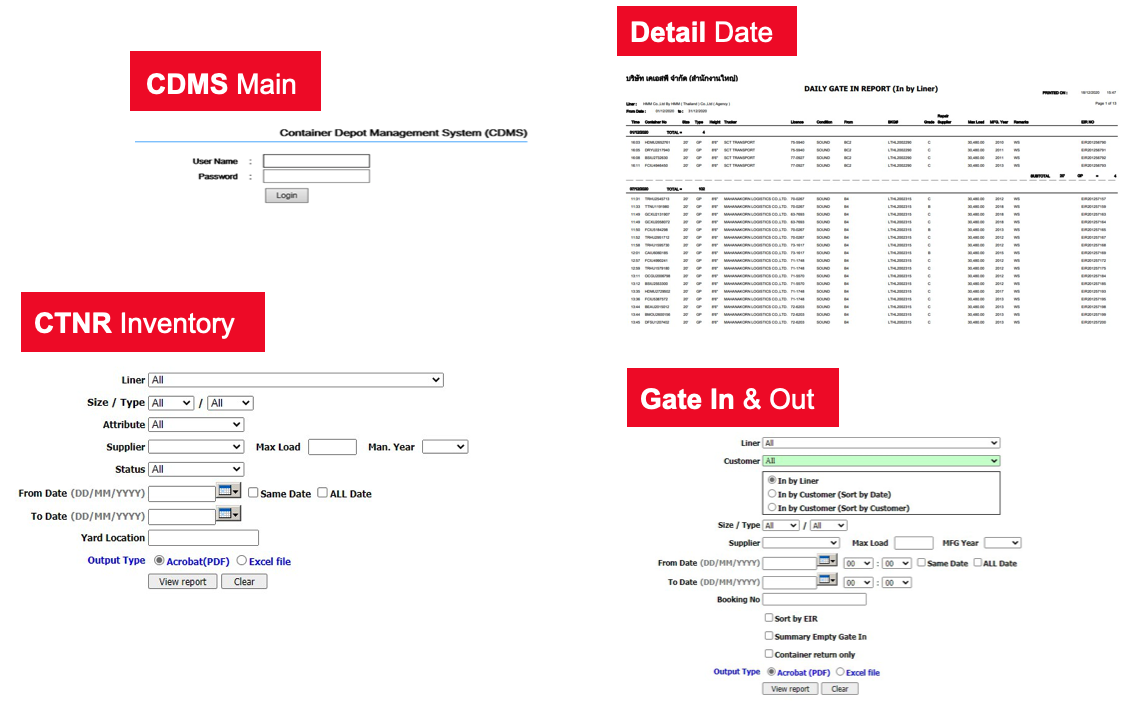Screen dimensions: 1143x715
Task: Open the To Date minute dropdown
Action: [x=897, y=582]
